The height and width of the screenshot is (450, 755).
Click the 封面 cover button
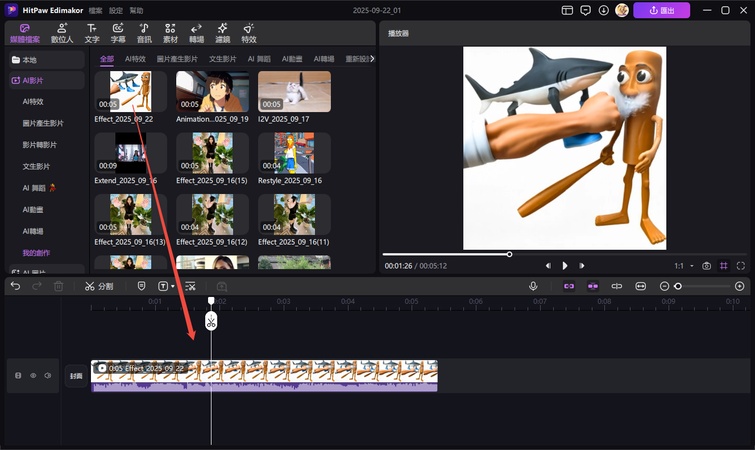click(76, 376)
